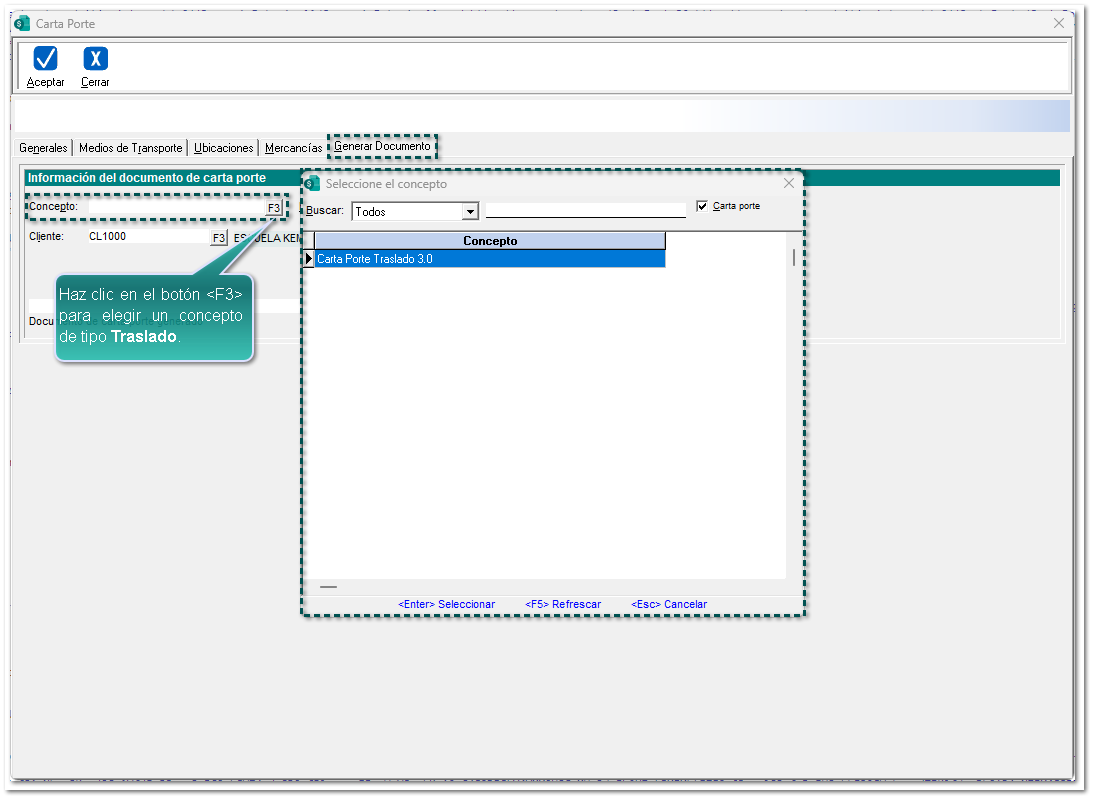
Task: Click the search text field beside Buscar
Action: (x=585, y=210)
